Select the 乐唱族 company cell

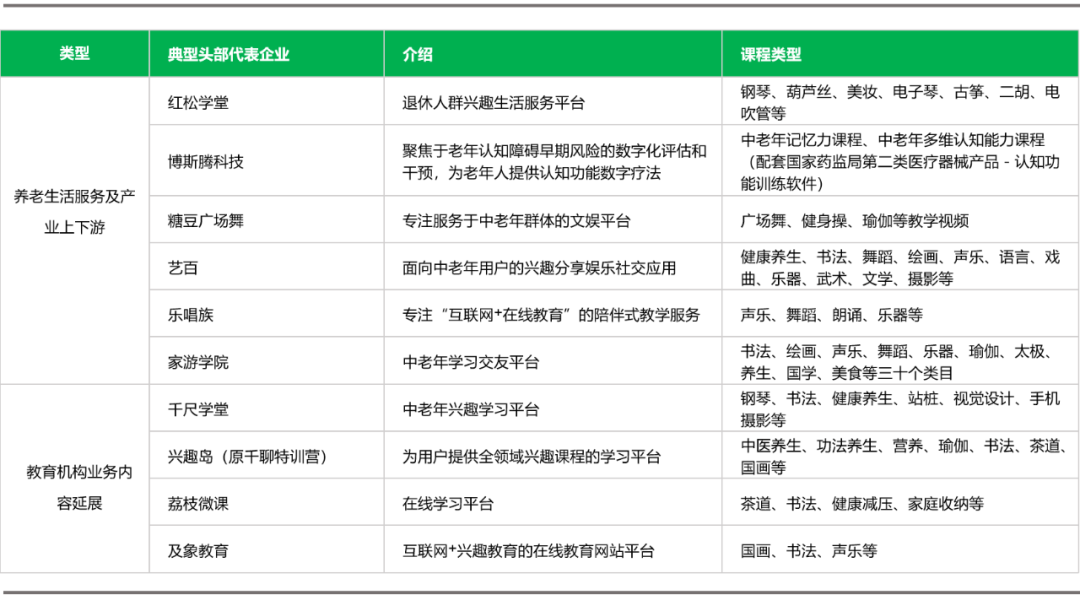point(191,315)
